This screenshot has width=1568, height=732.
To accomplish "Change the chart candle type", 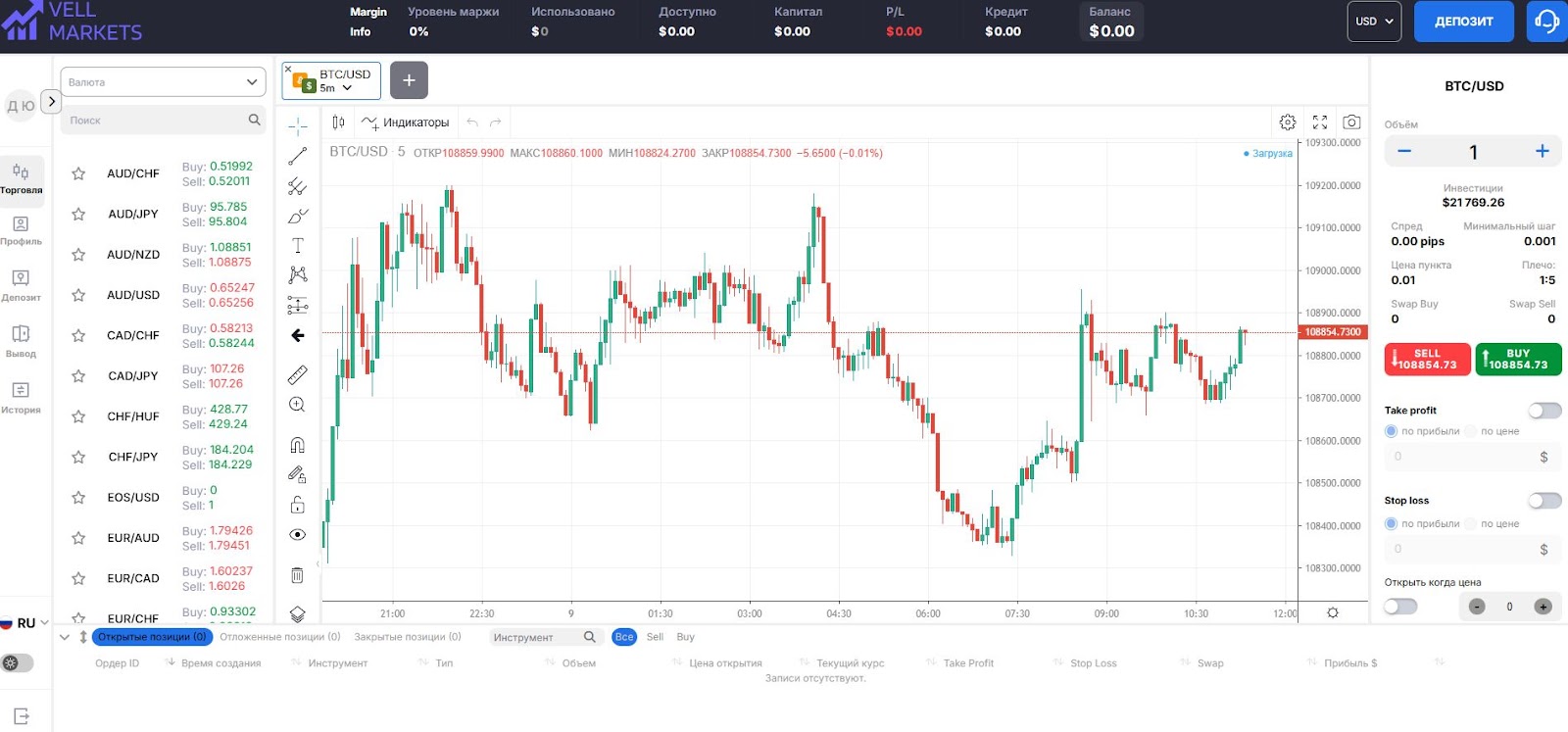I will (x=338, y=122).
